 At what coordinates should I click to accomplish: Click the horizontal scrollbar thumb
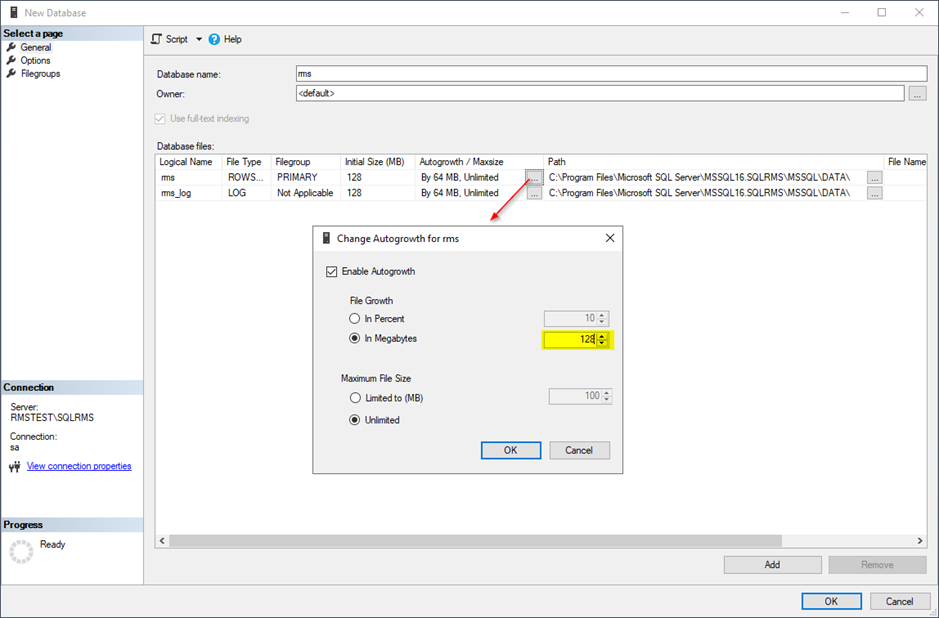click(x=475, y=541)
